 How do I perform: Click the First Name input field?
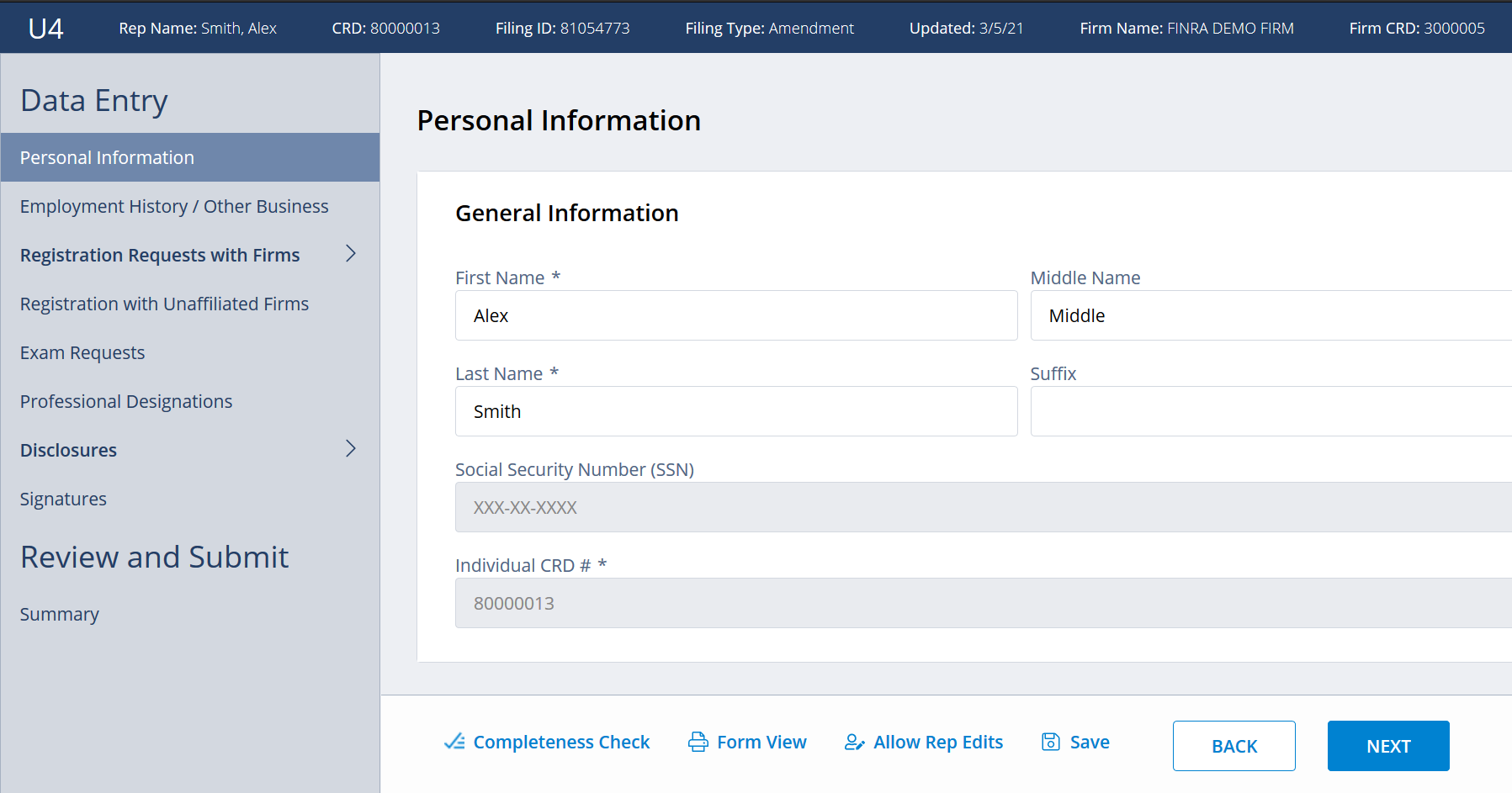click(736, 316)
